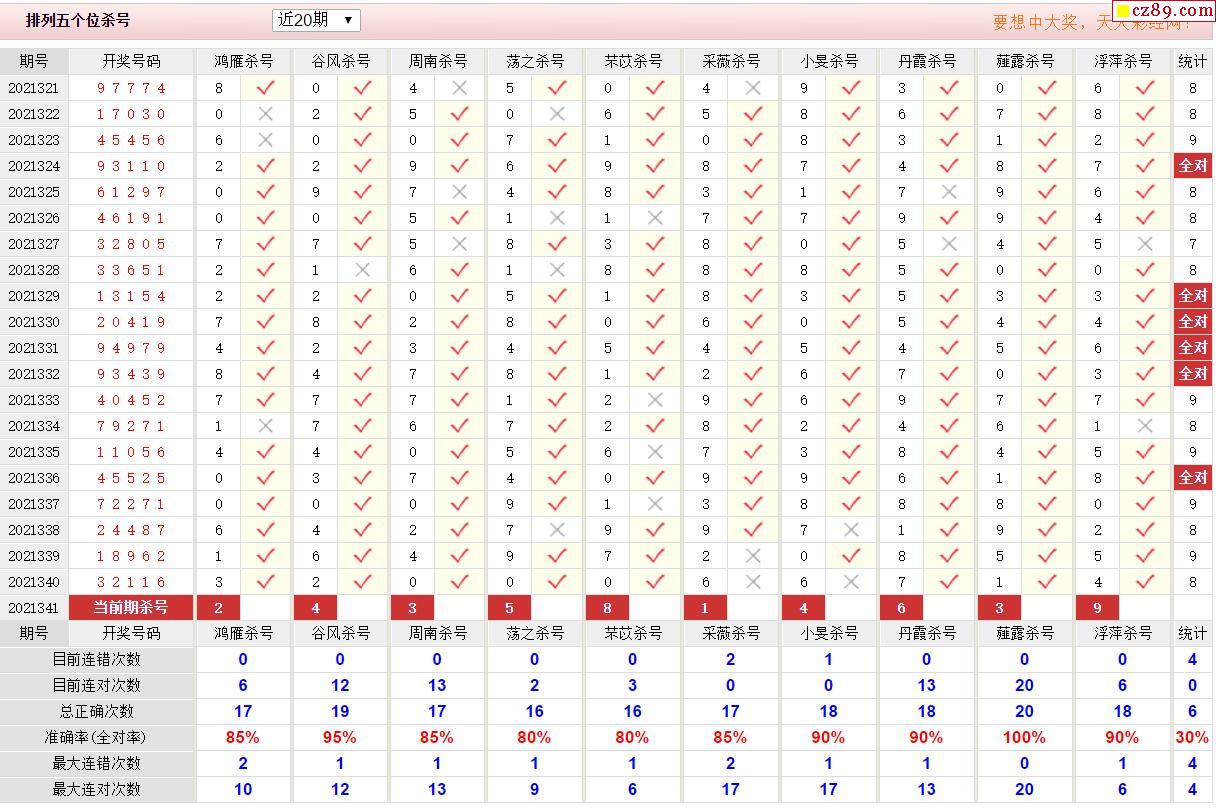The image size is (1216, 808).
Task: Click the 100% accuracy value
Action: (x=1024, y=737)
